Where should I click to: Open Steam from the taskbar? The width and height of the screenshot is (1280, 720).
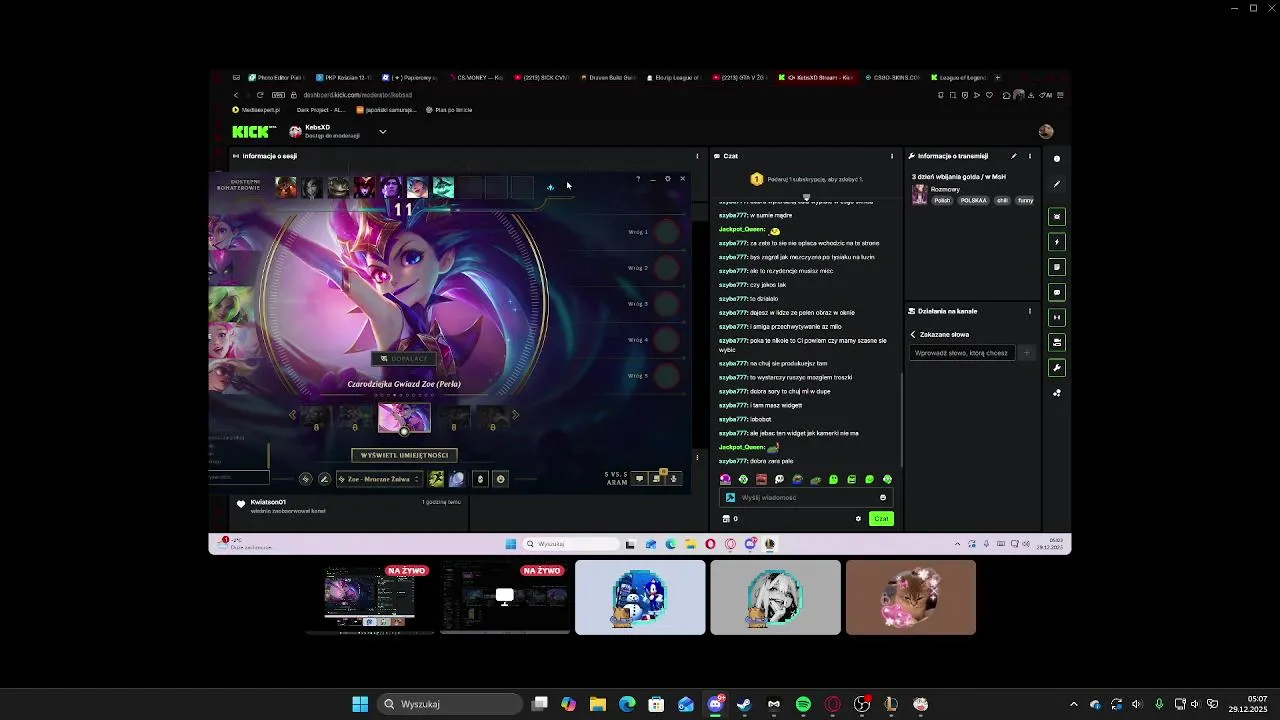click(x=744, y=704)
